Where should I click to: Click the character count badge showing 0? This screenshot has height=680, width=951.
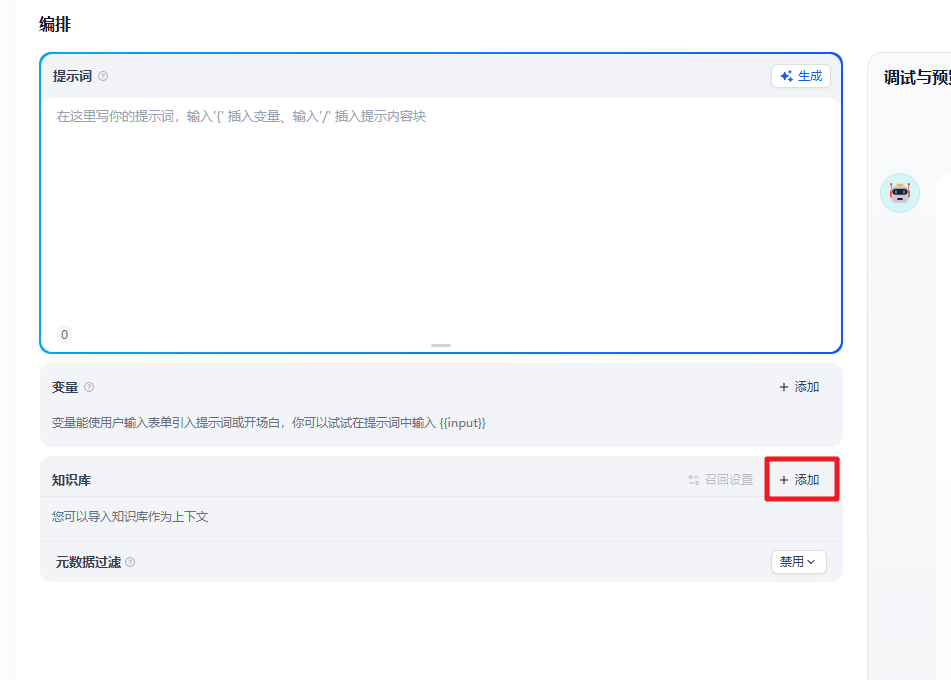65,335
